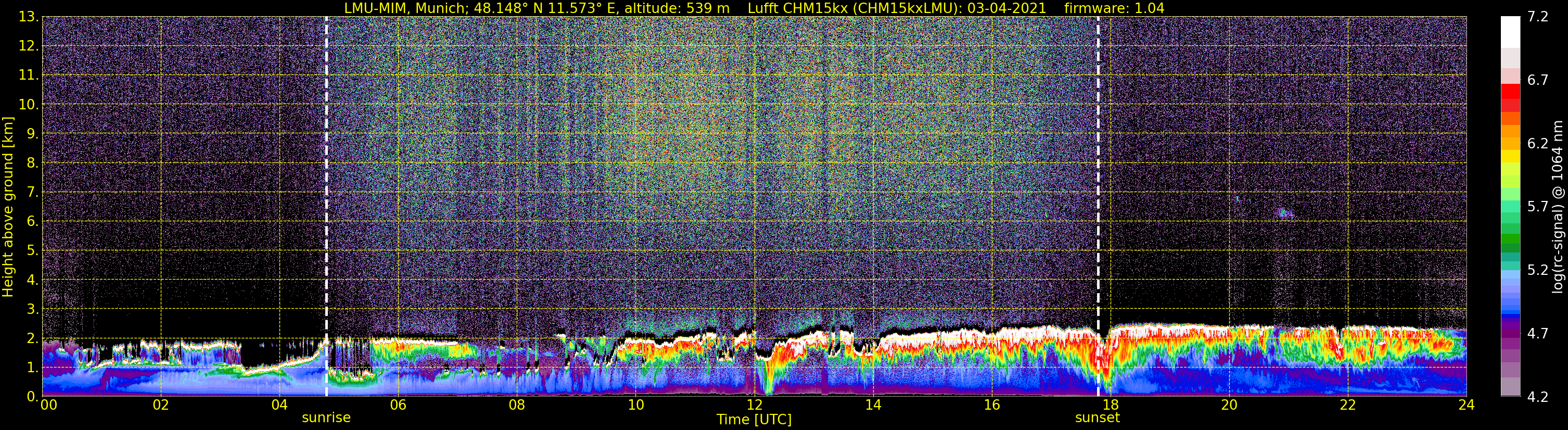Click the height axis tick label "11."
This screenshot has width=1568, height=430.
[29, 75]
